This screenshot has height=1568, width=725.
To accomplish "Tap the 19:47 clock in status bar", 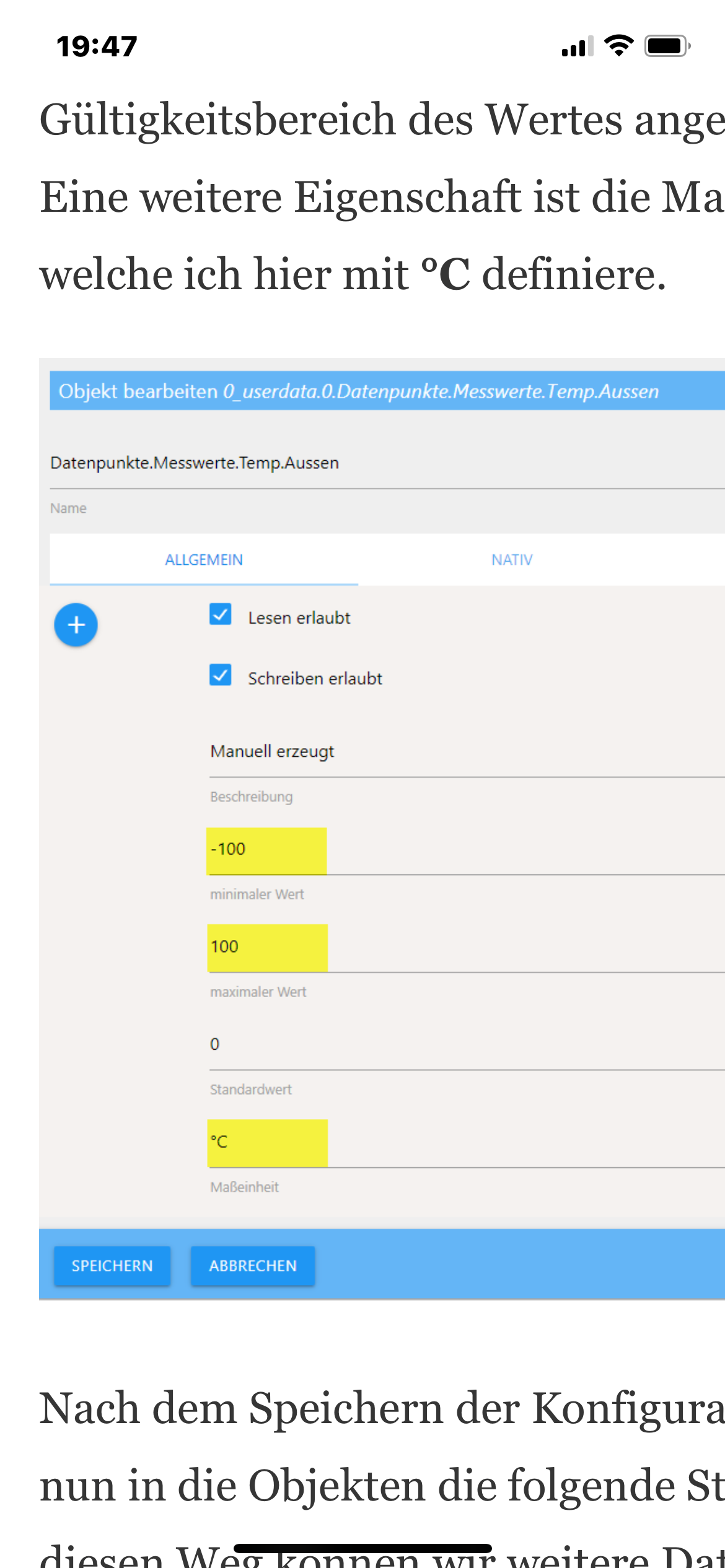I will (x=97, y=46).
